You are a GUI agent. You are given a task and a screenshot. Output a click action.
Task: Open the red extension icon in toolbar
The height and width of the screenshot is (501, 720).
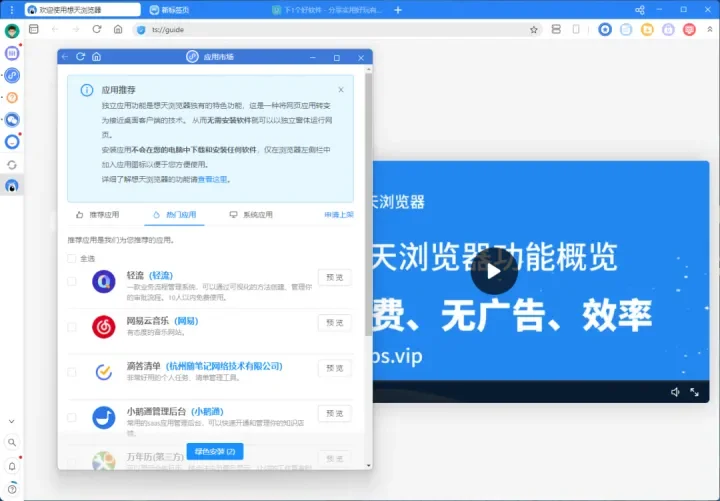(689, 29)
